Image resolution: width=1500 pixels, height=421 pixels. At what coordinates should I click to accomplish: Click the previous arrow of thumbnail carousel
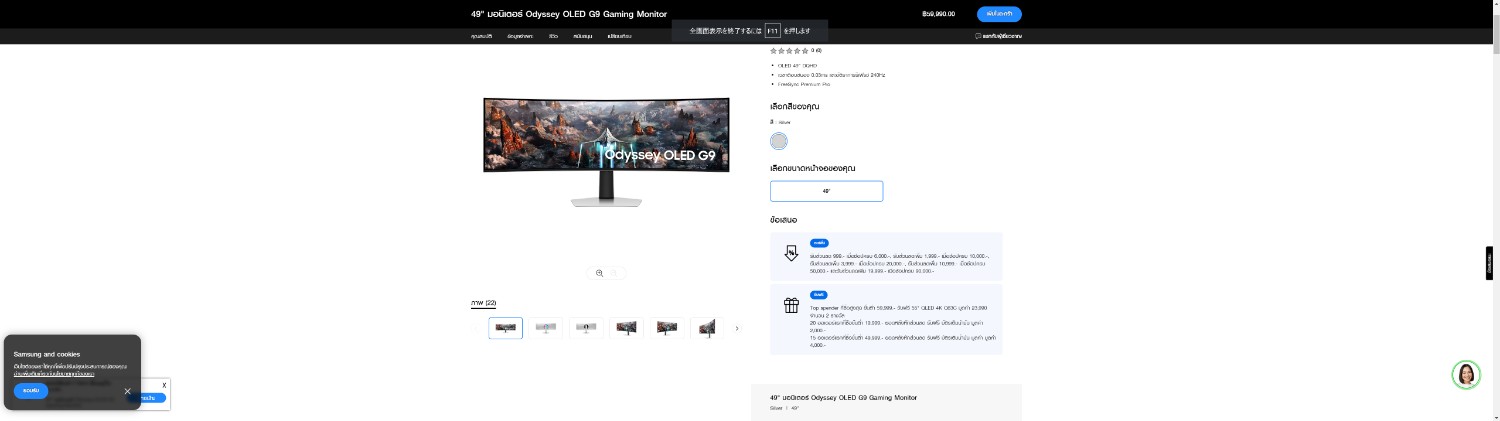[477, 328]
